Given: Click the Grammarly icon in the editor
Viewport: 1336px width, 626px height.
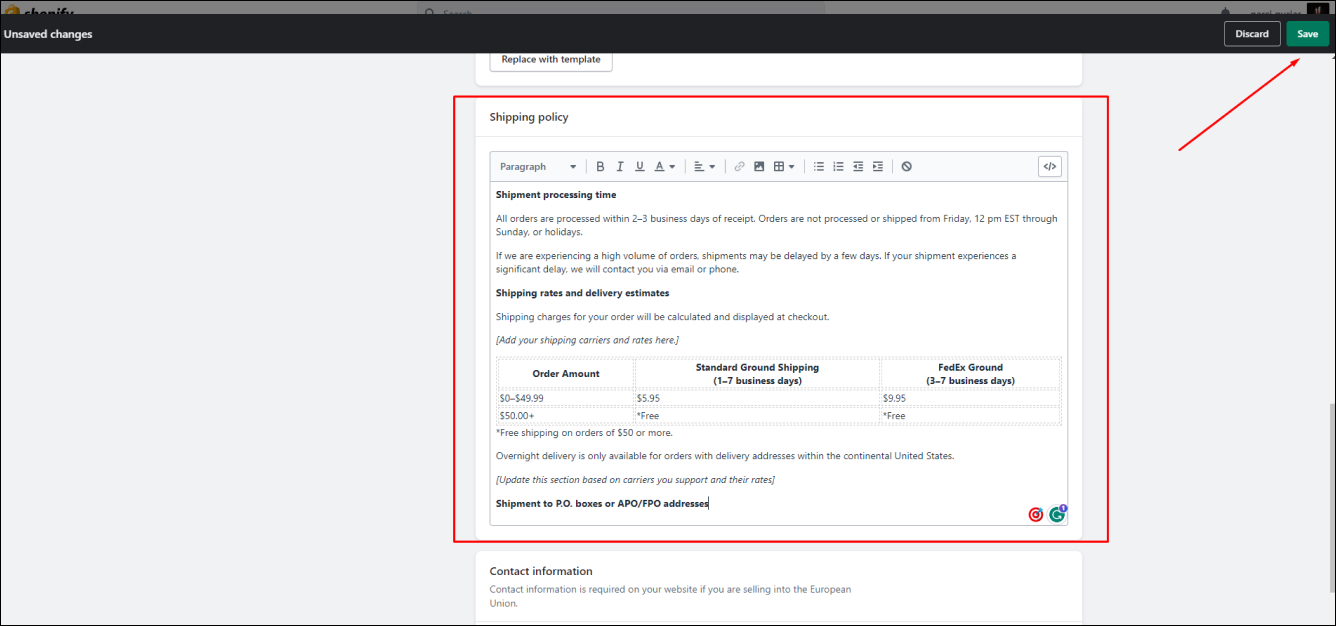Looking at the screenshot, I should click(x=1057, y=514).
